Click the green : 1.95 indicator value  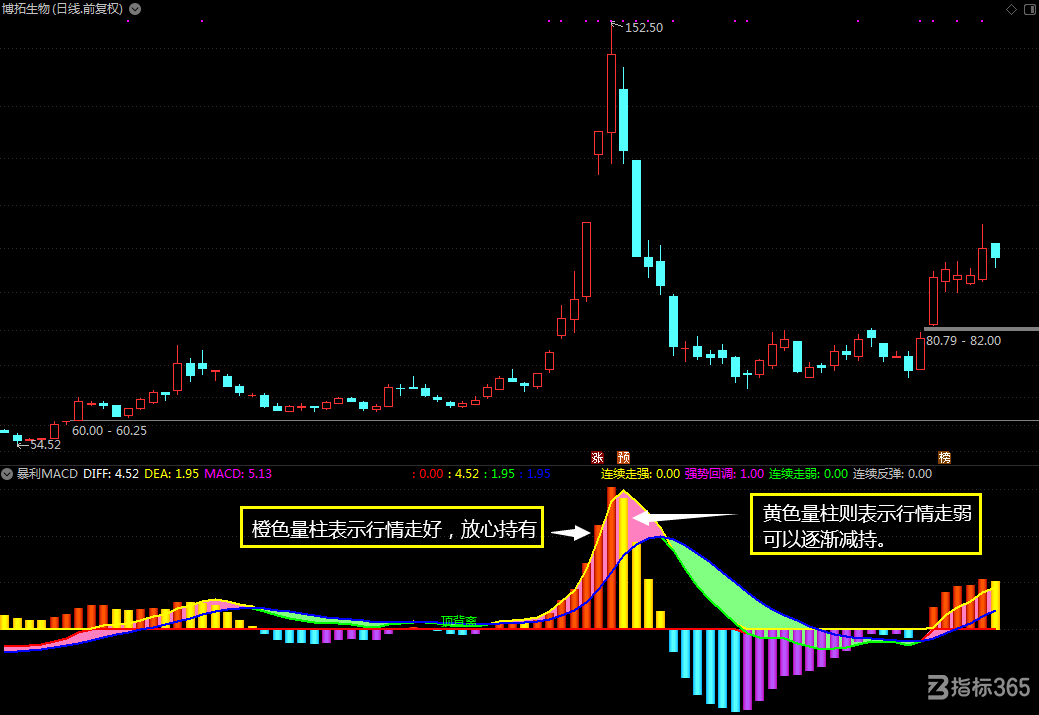coord(499,474)
